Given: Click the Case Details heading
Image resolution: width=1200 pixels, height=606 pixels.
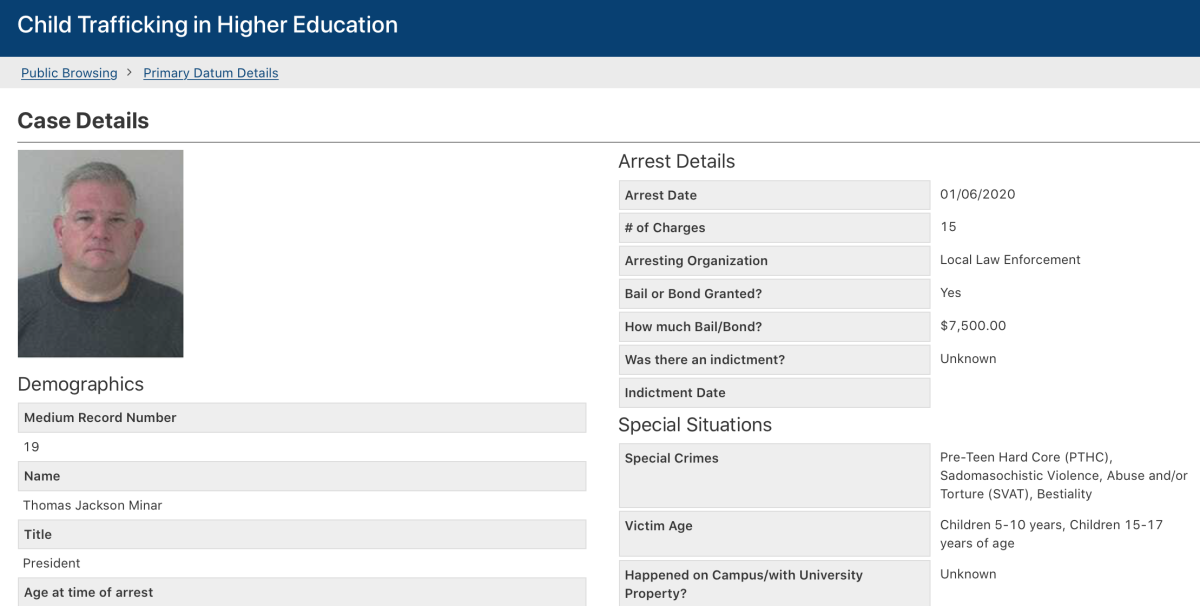Looking at the screenshot, I should point(83,121).
